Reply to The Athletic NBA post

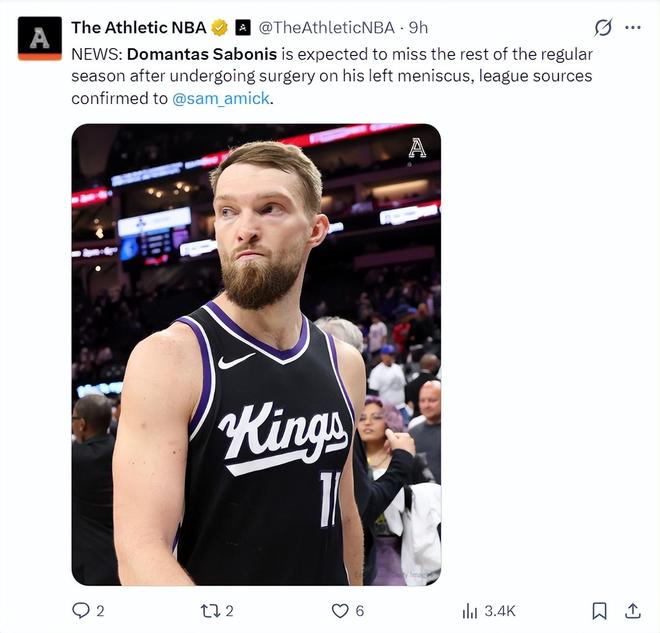81,610
